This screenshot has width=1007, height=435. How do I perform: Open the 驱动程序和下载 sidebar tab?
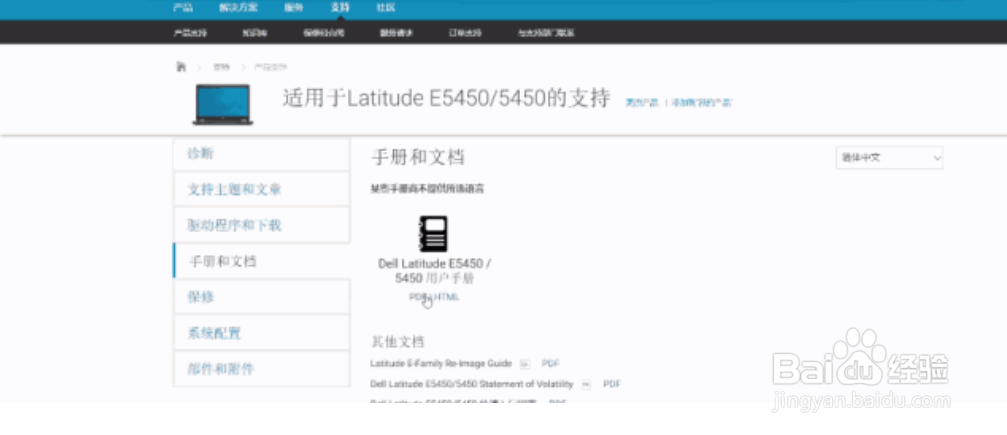pos(261,226)
